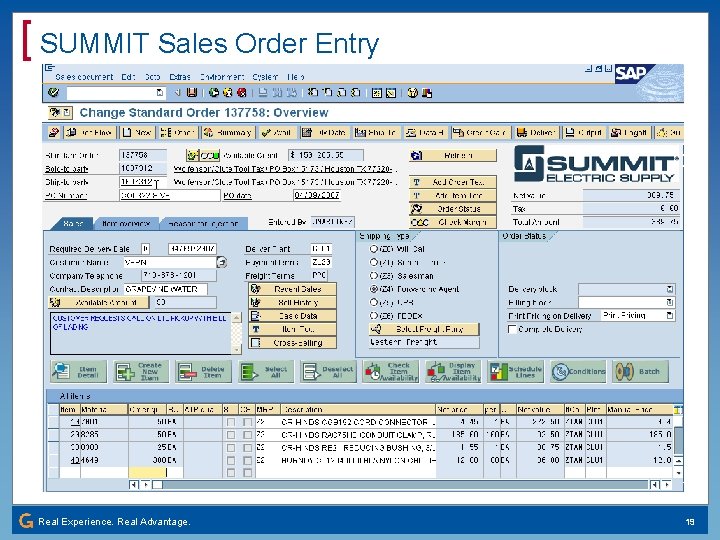This screenshot has width=720, height=540.
Task: Click the Item Detail button
Action: tap(79, 371)
